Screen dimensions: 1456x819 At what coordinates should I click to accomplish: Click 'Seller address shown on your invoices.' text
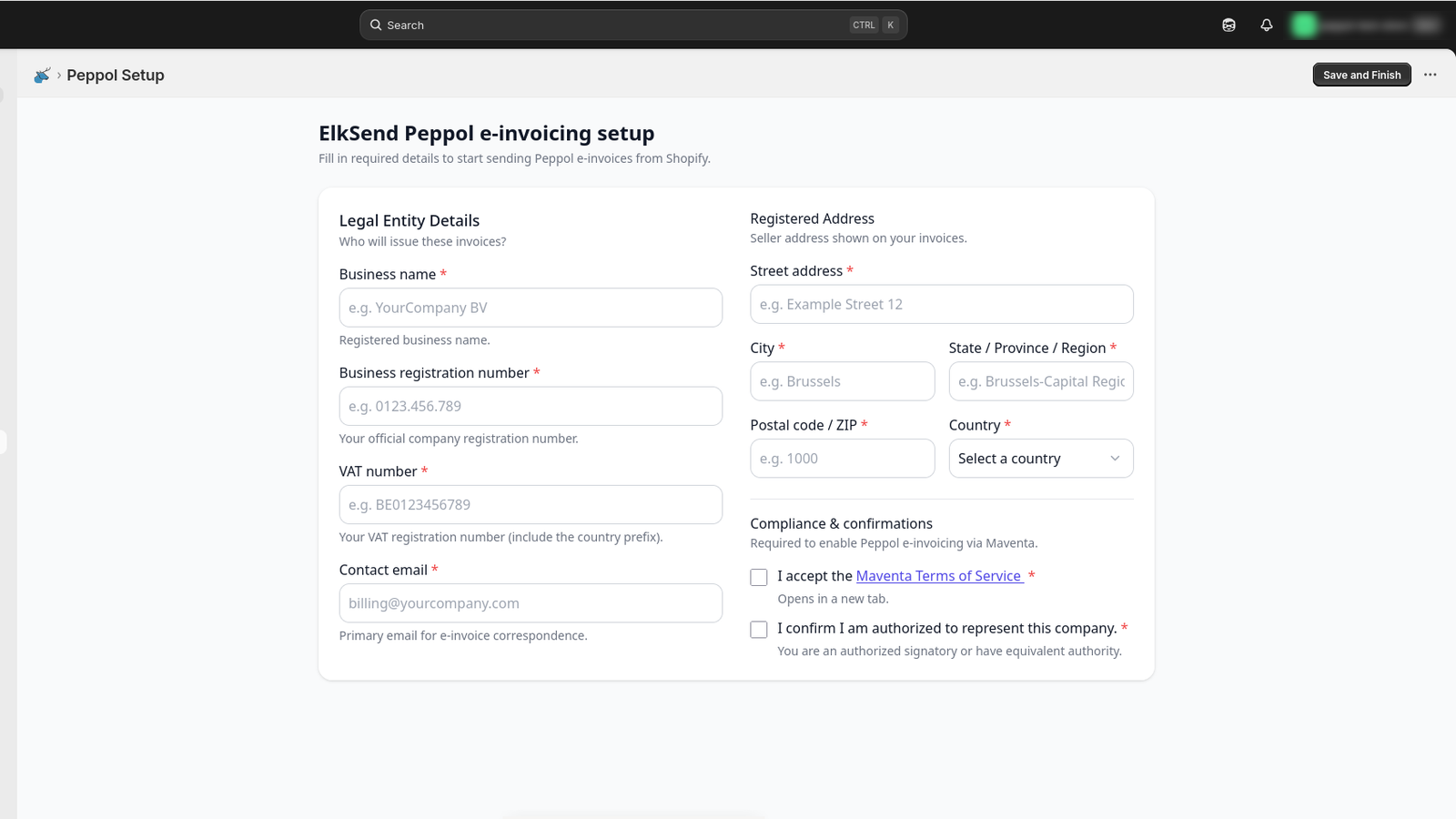pyautogui.click(x=858, y=238)
